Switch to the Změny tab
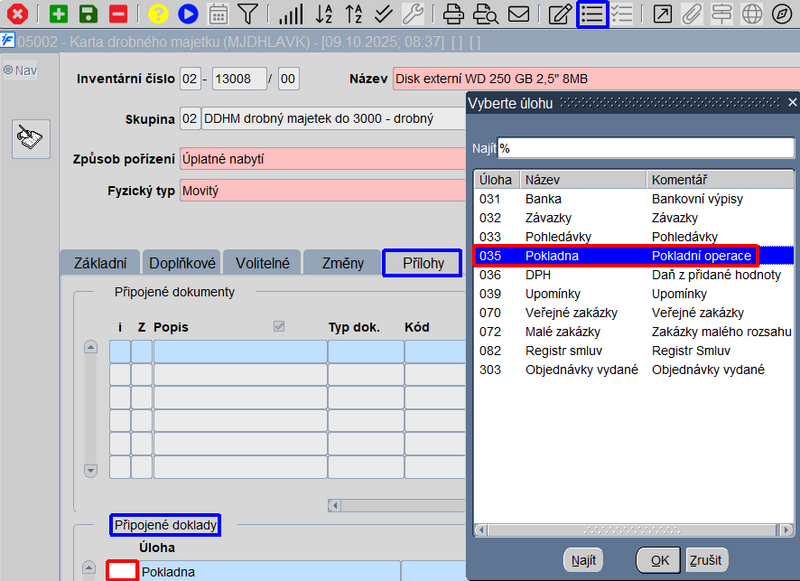This screenshot has height=581, width=800. pyautogui.click(x=342, y=263)
